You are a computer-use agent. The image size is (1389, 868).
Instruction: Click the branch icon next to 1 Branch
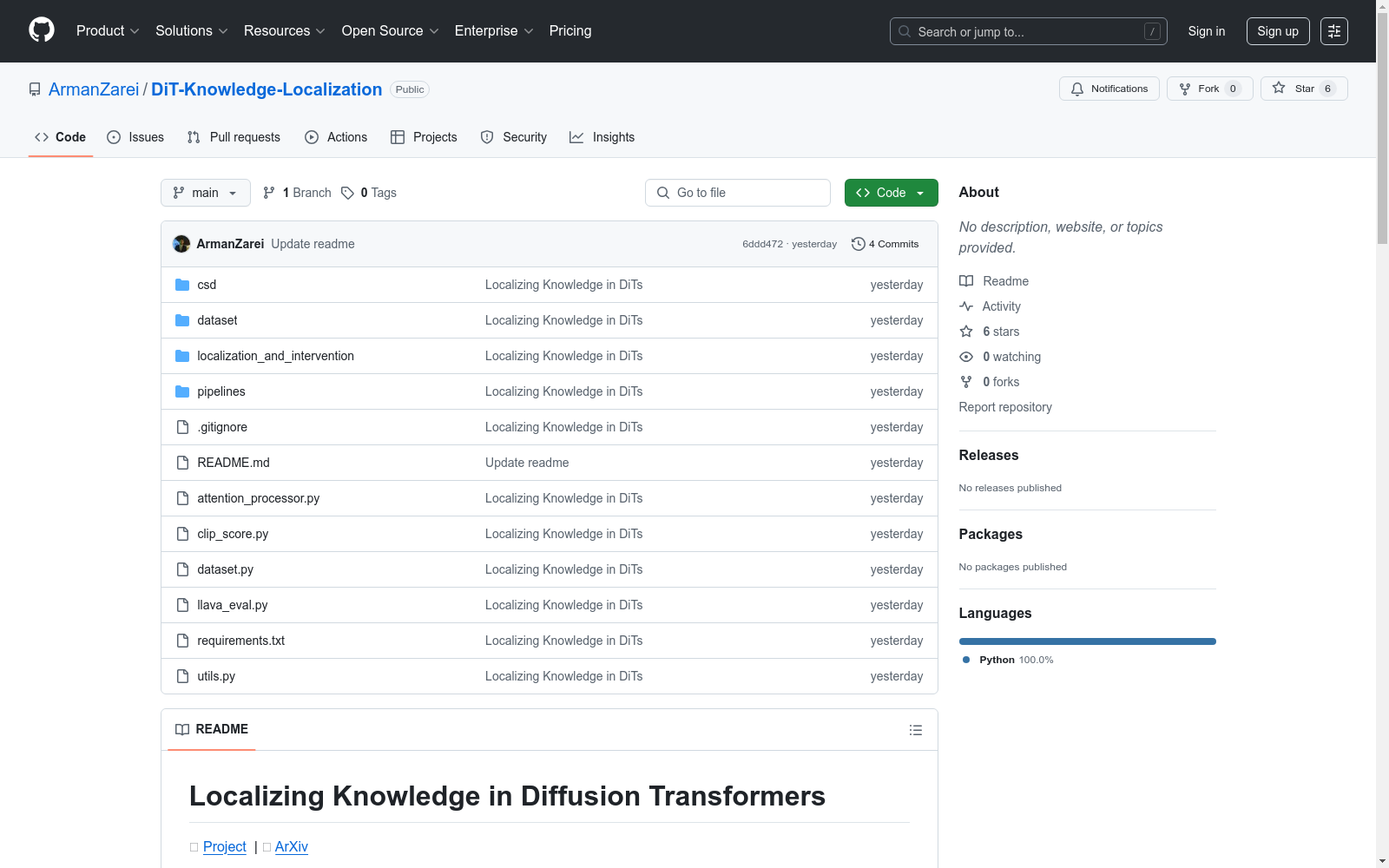pyautogui.click(x=269, y=193)
